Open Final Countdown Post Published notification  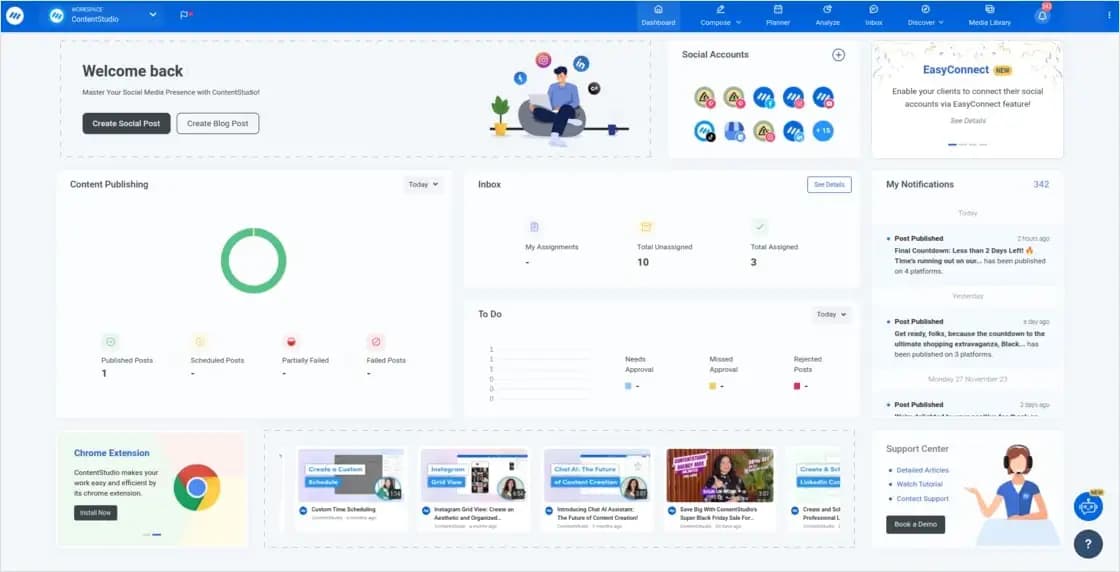click(x=968, y=255)
